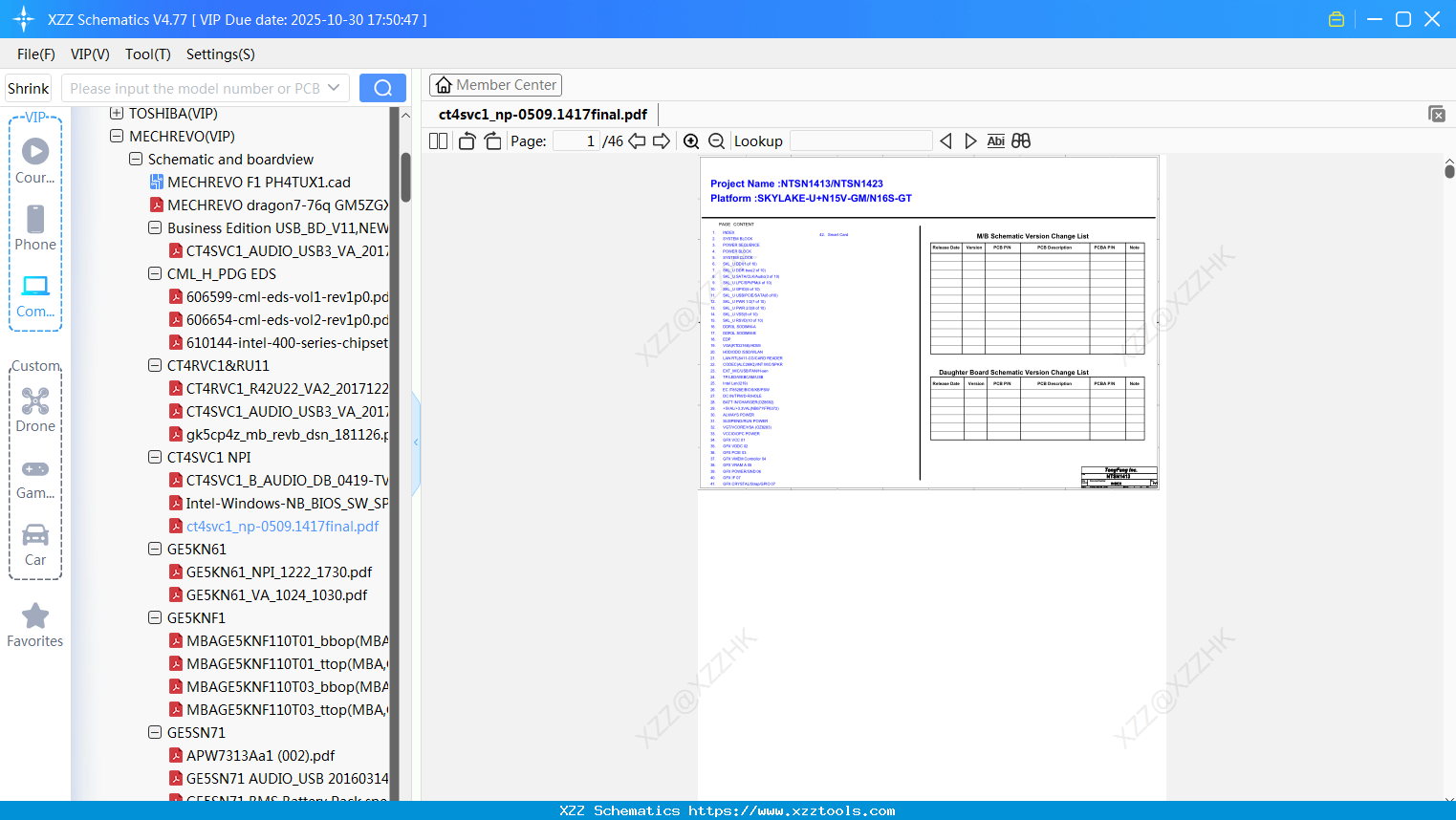The width and height of the screenshot is (1456, 820).
Task: Open 606654-cml-eds-vol2-rev1p0 PDF
Action: [287, 319]
